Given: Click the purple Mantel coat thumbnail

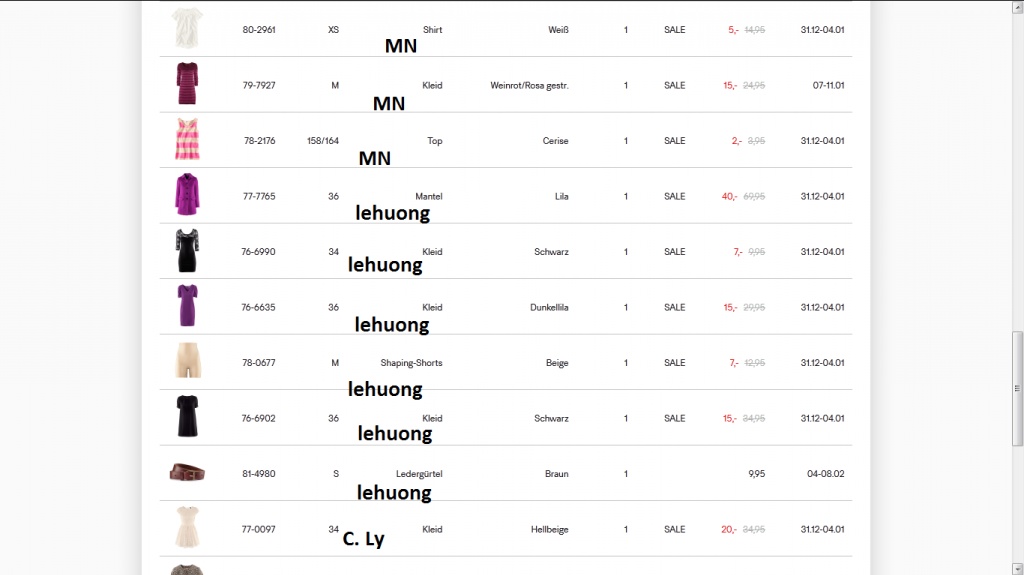Looking at the screenshot, I should click(x=187, y=195).
